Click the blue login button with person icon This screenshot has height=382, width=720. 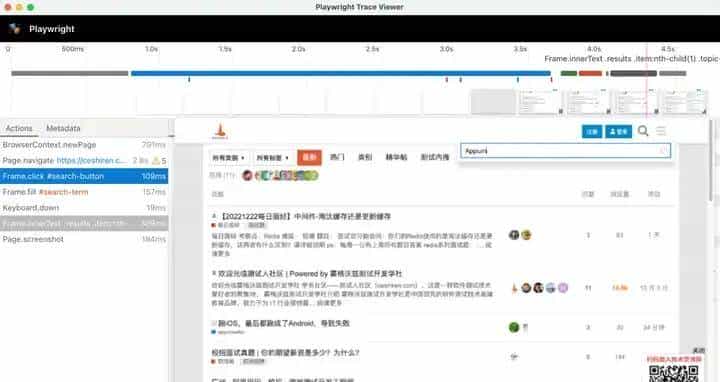(618, 132)
